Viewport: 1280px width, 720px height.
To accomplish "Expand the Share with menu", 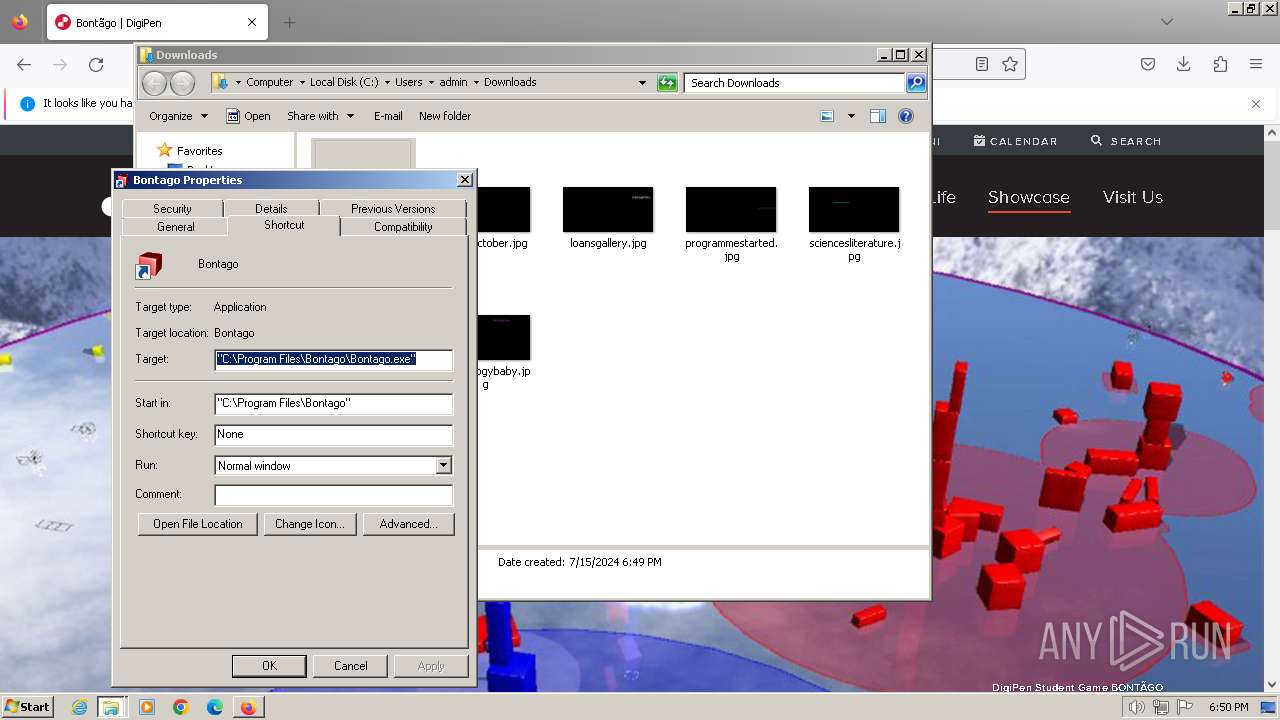I will (x=320, y=116).
